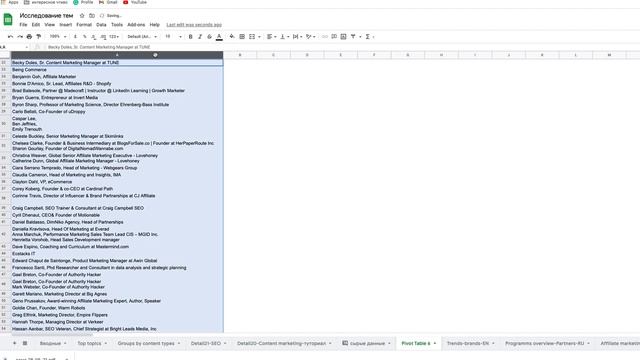Format as currency icon
The width and height of the screenshot is (640, 360).
[75, 37]
